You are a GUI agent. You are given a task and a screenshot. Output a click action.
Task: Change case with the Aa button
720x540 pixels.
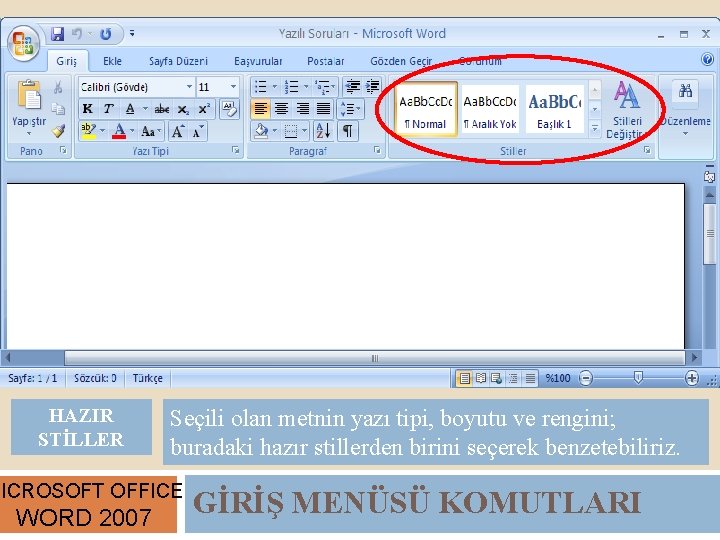click(151, 132)
